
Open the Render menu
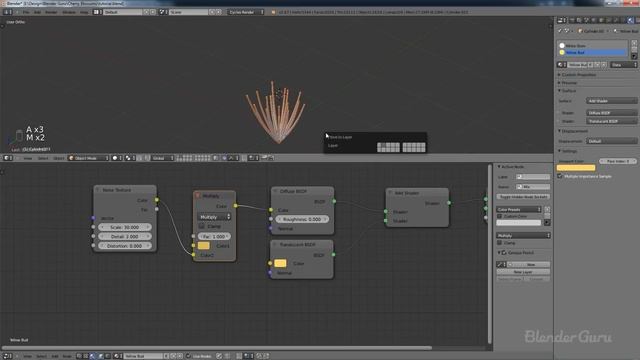tap(51, 12)
